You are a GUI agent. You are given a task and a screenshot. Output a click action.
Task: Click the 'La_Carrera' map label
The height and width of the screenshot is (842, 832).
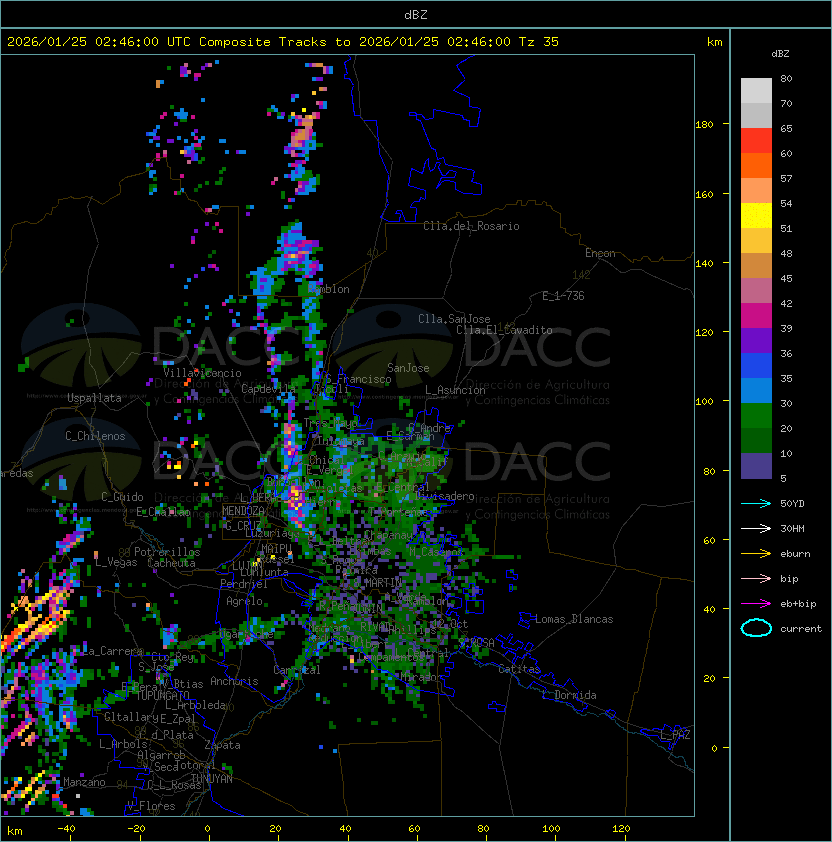[x=112, y=651]
